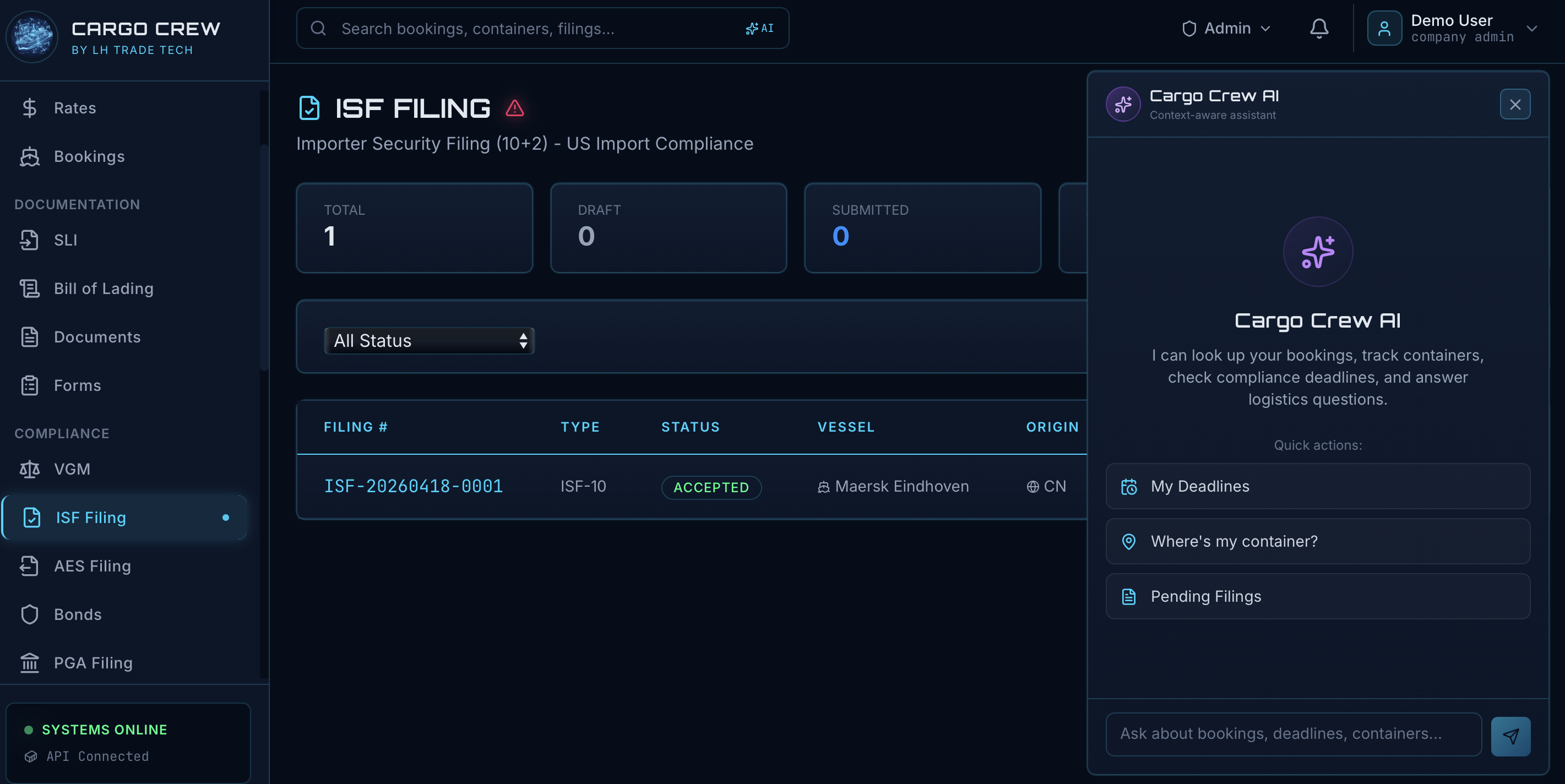Click the AES Filing icon
1565x784 pixels.
[x=29, y=565]
